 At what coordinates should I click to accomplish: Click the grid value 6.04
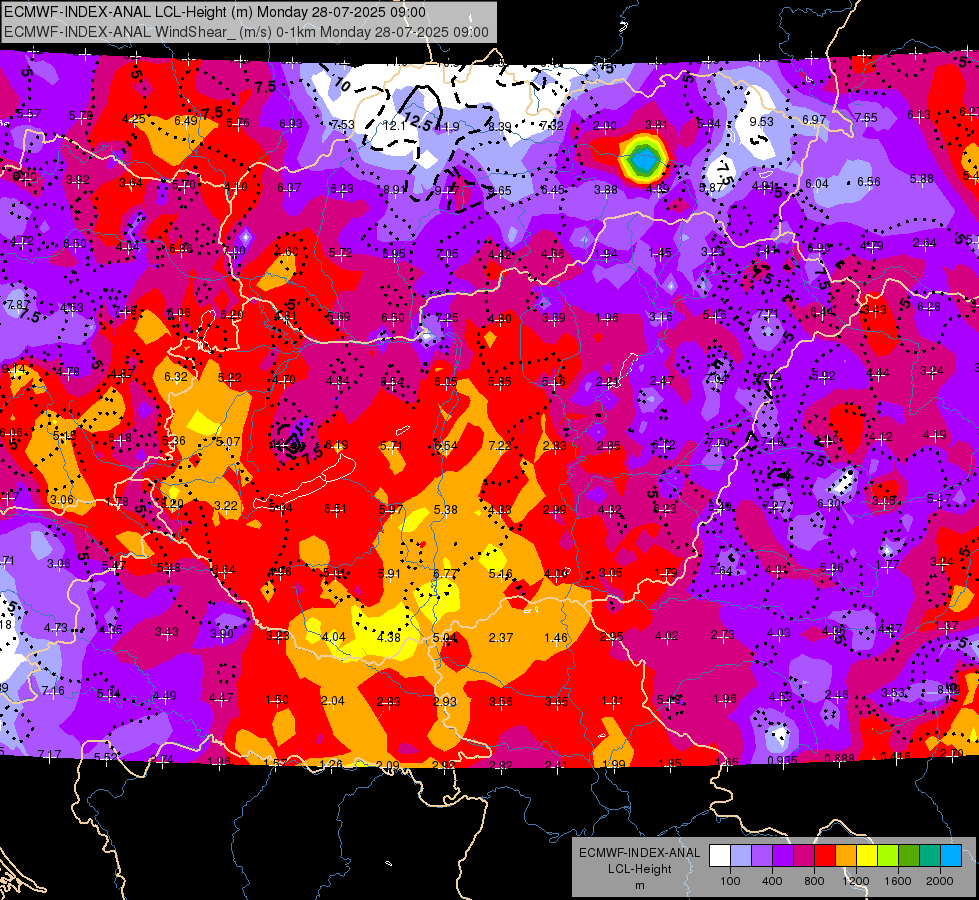pos(817,184)
